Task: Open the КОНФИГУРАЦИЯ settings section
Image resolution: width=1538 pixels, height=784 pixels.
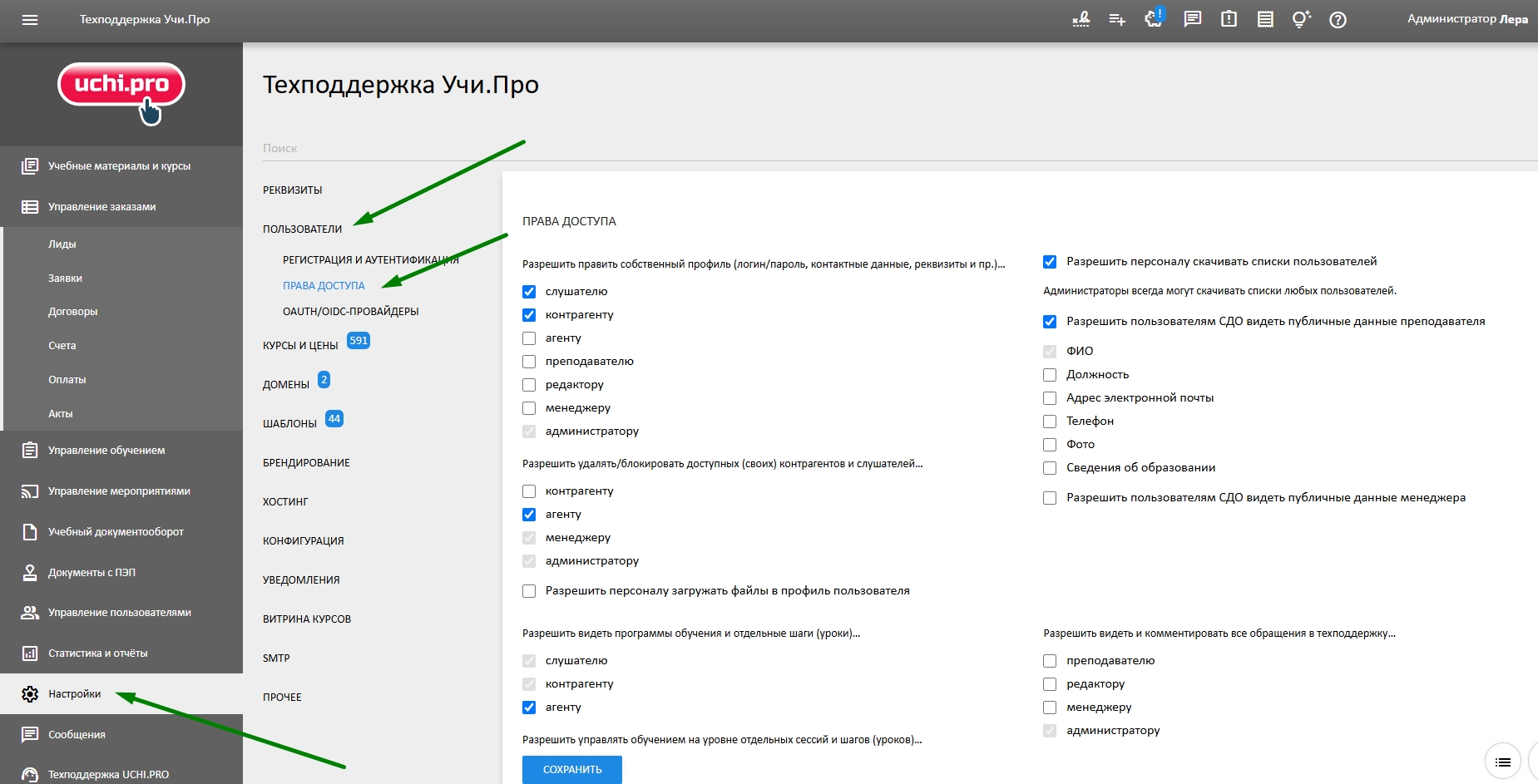Action: pos(303,541)
